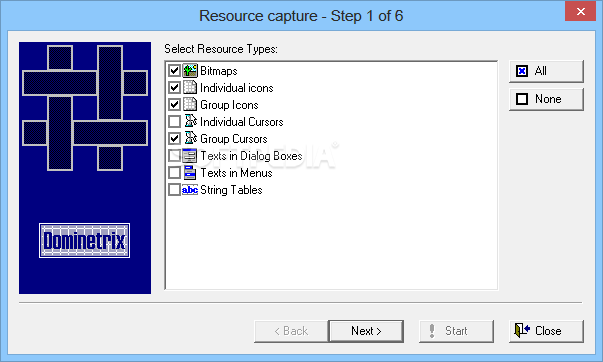Viewport: 603px width, 362px height.
Task: Click the Group Icons grid icon
Action: point(190,104)
